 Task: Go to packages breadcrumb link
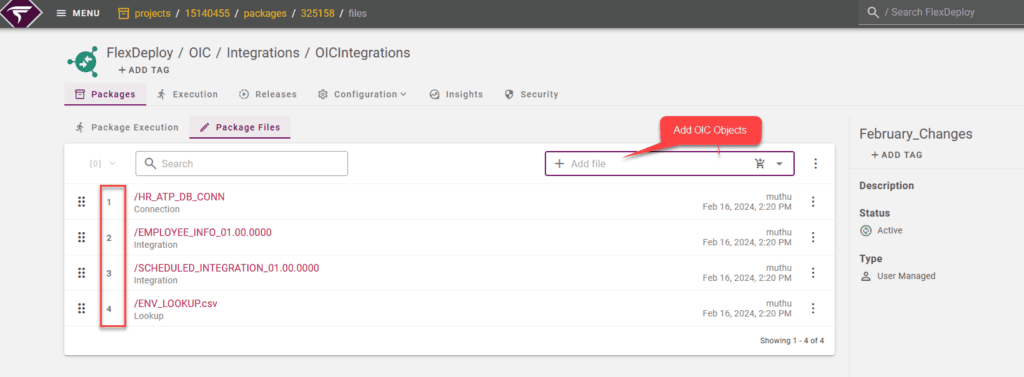click(x=265, y=13)
